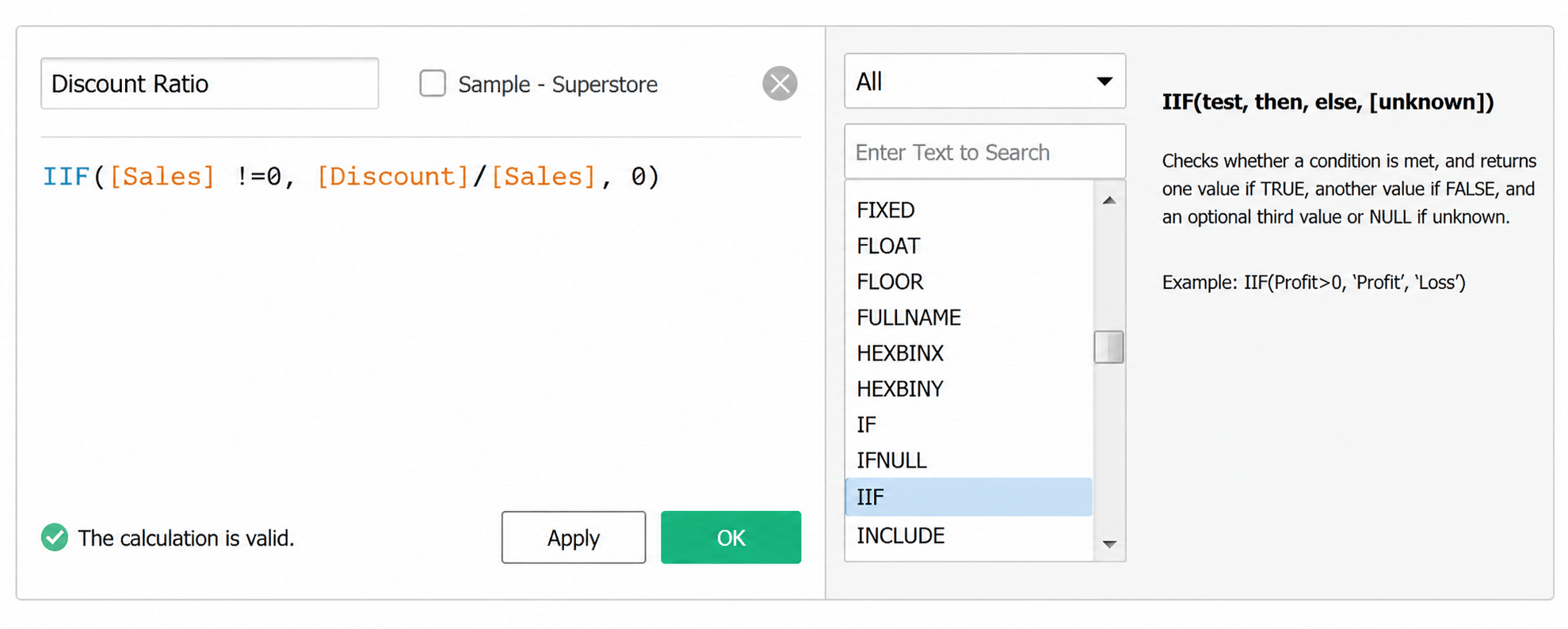Click the green valid checkmark icon
The height and width of the screenshot is (629, 1568).
(55, 537)
